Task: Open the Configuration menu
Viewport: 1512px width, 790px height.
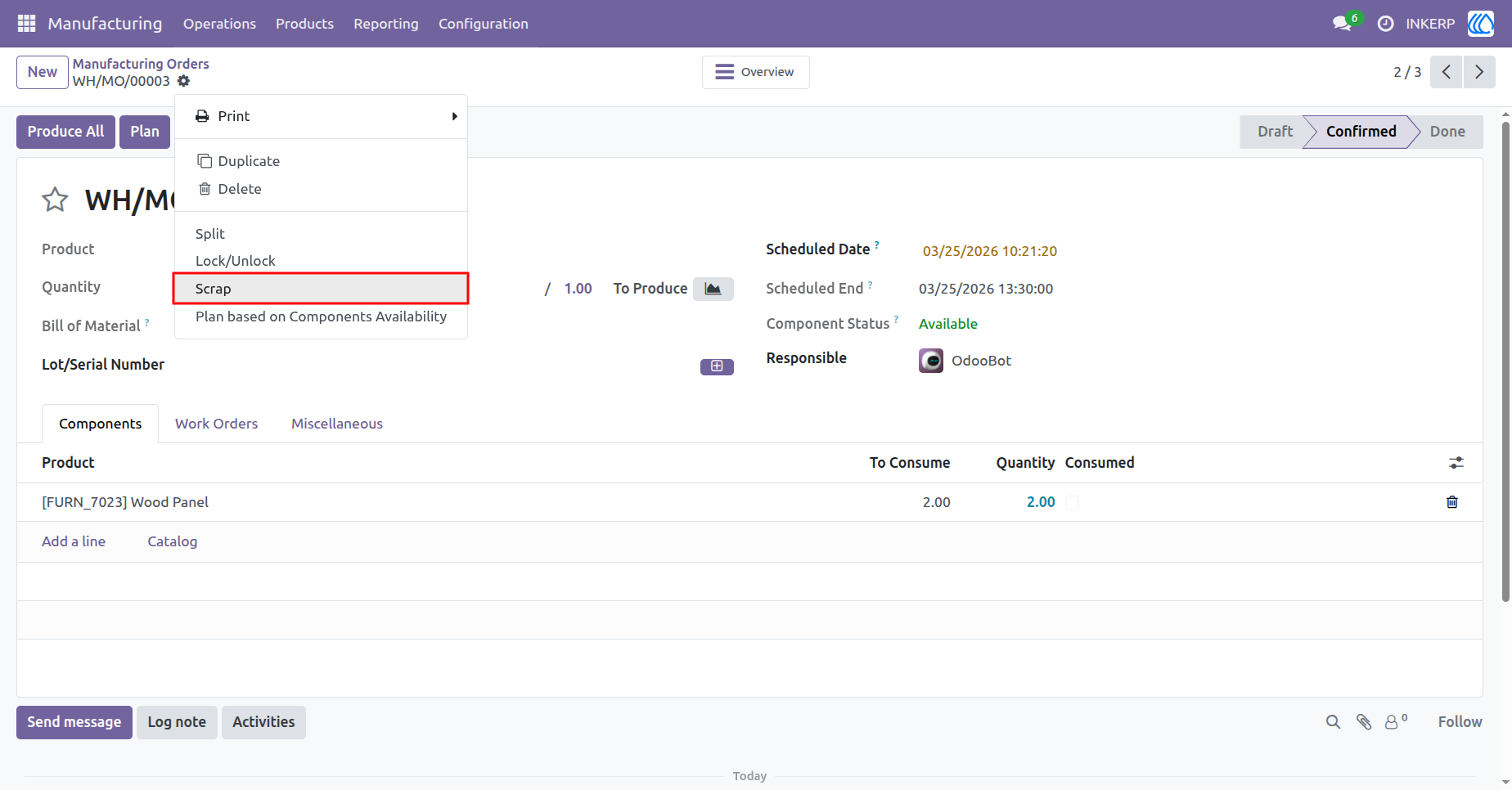Action: 484,24
